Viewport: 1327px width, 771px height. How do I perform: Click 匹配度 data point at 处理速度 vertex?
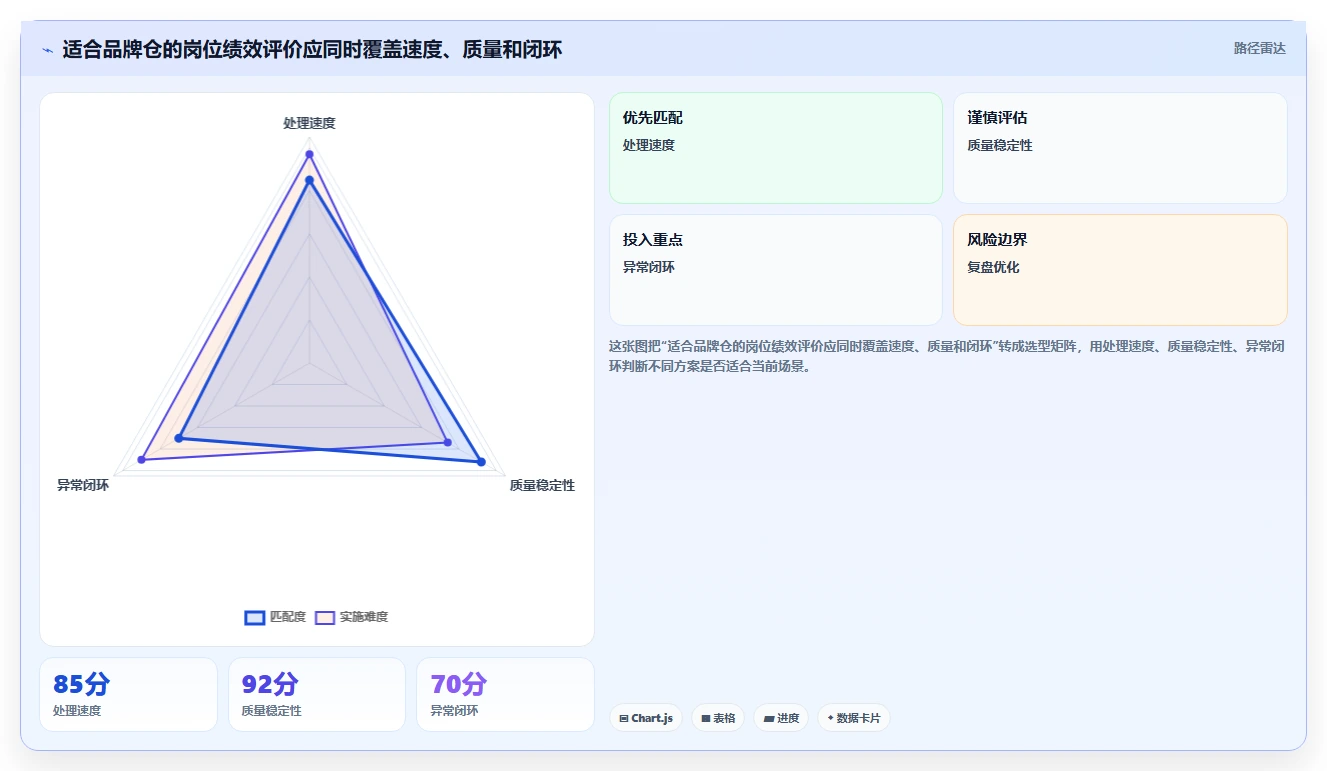pyautogui.click(x=309, y=180)
